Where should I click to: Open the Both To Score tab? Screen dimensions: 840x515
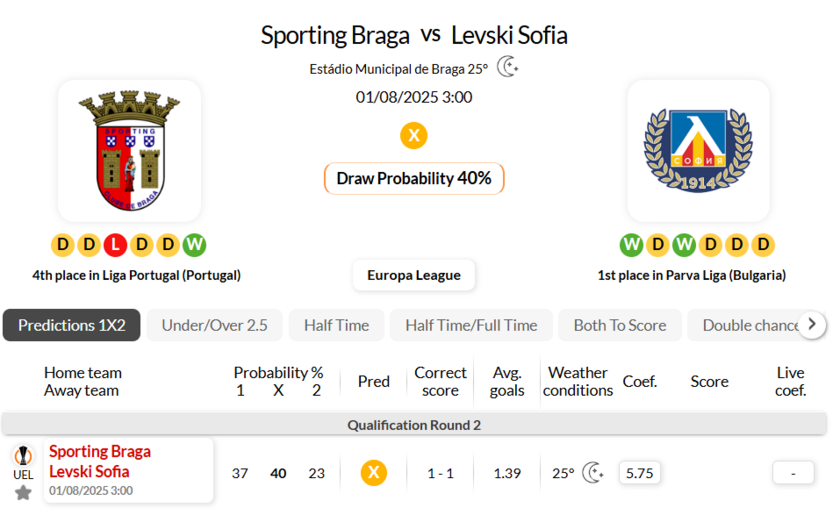coord(620,325)
